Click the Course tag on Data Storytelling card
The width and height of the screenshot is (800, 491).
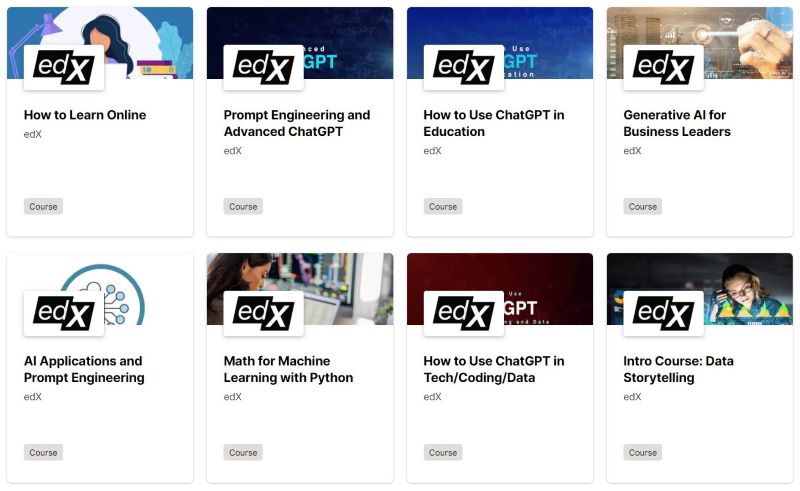643,452
